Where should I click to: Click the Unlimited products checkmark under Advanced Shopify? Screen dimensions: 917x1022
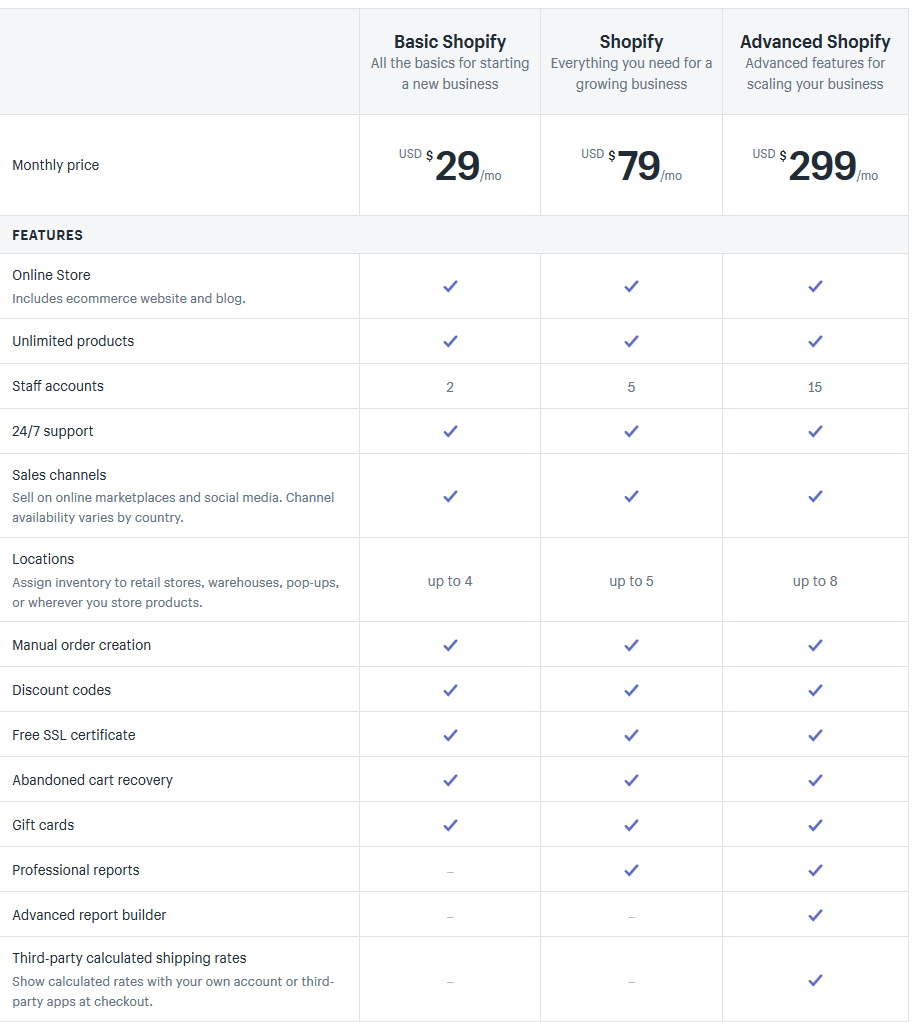click(815, 341)
